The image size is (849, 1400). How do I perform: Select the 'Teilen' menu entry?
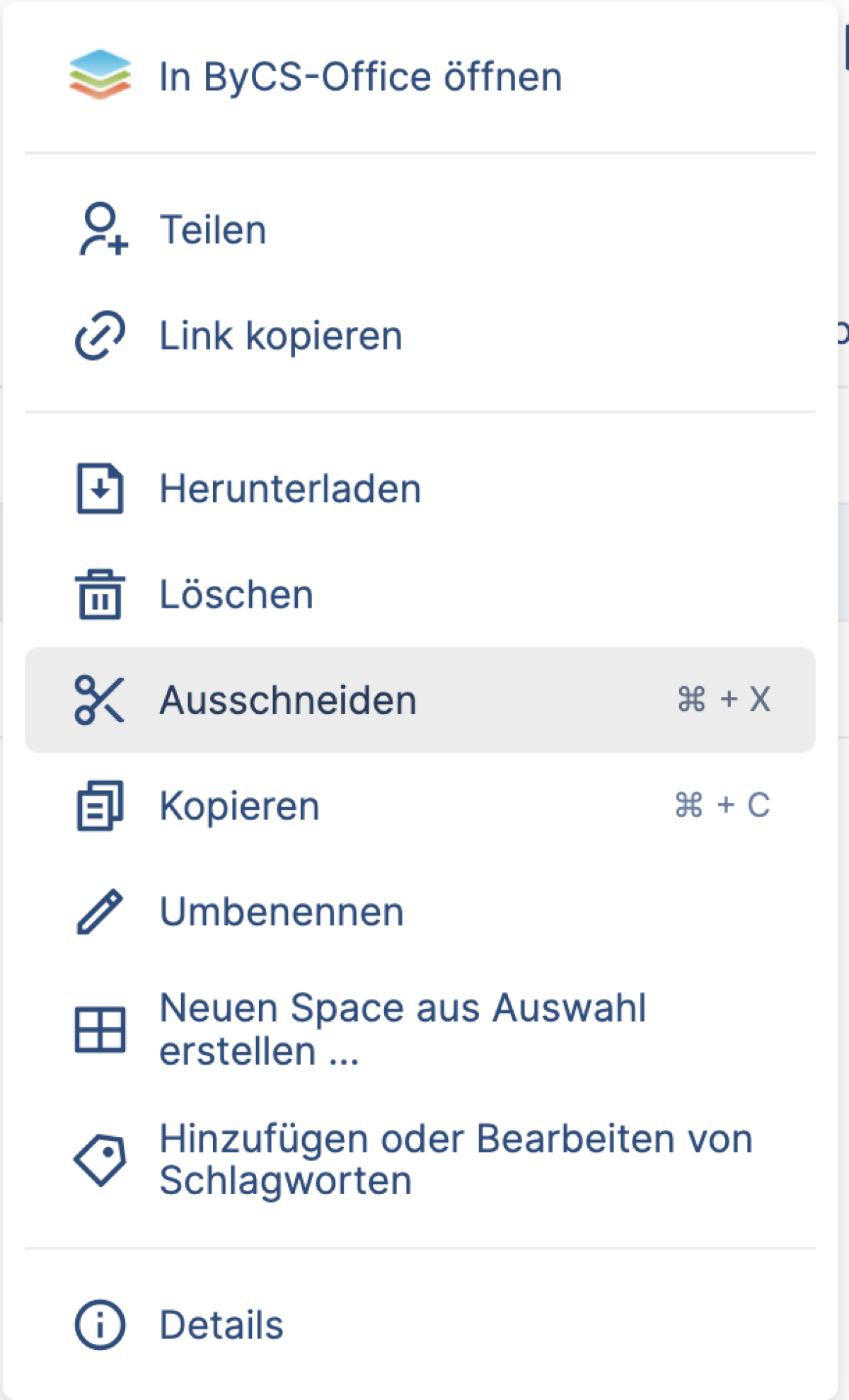click(213, 230)
